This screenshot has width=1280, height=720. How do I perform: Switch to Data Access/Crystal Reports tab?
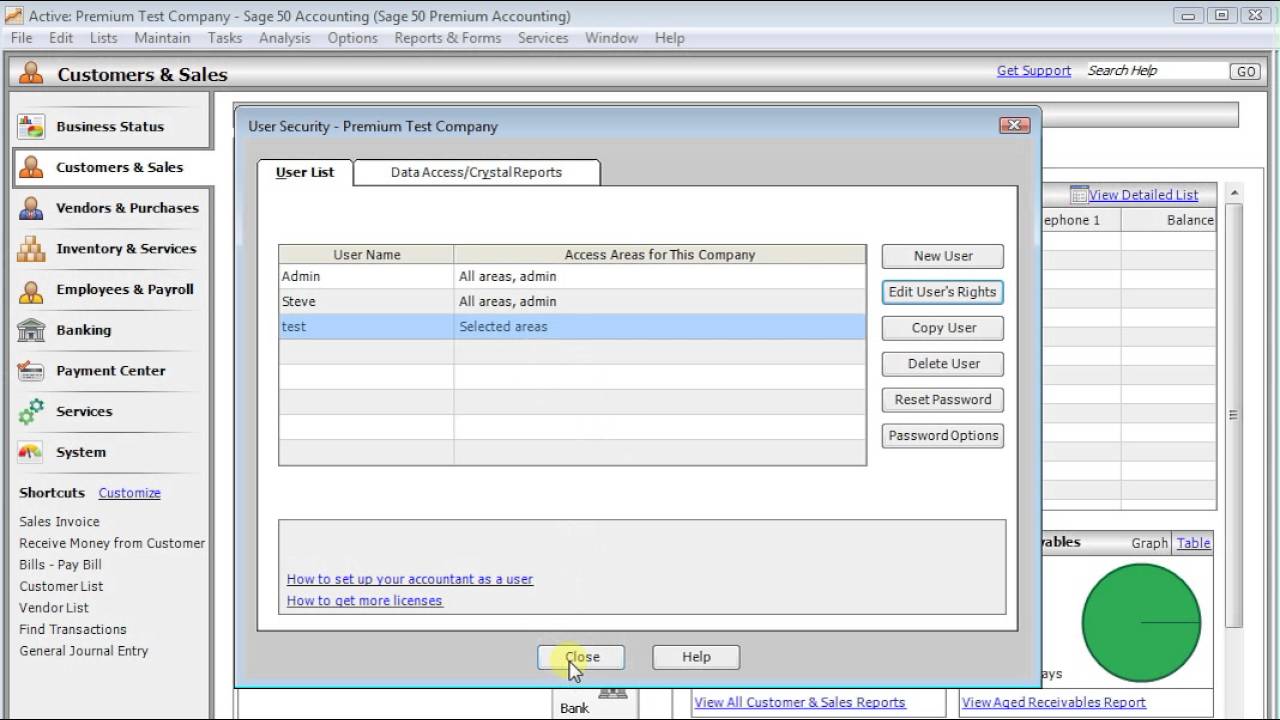pos(476,172)
